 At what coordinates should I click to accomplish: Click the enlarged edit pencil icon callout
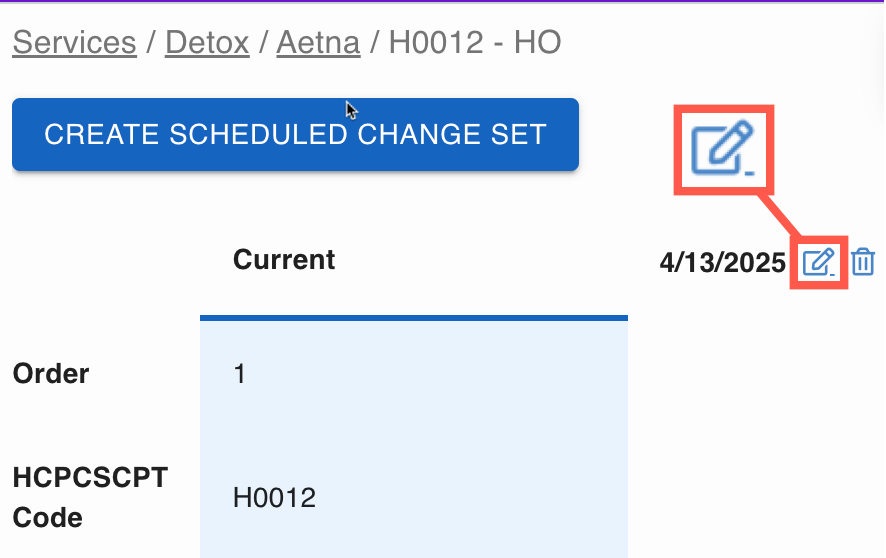coord(724,148)
